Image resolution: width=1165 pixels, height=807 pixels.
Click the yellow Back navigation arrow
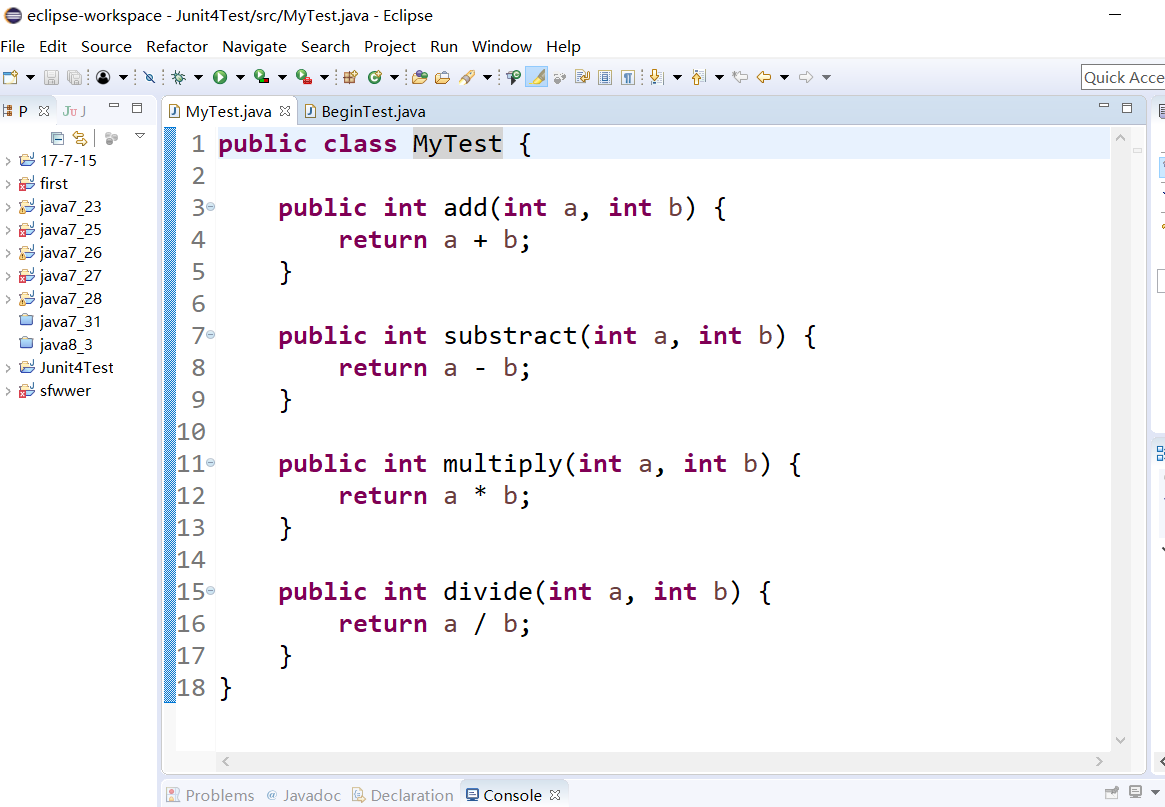(x=764, y=77)
